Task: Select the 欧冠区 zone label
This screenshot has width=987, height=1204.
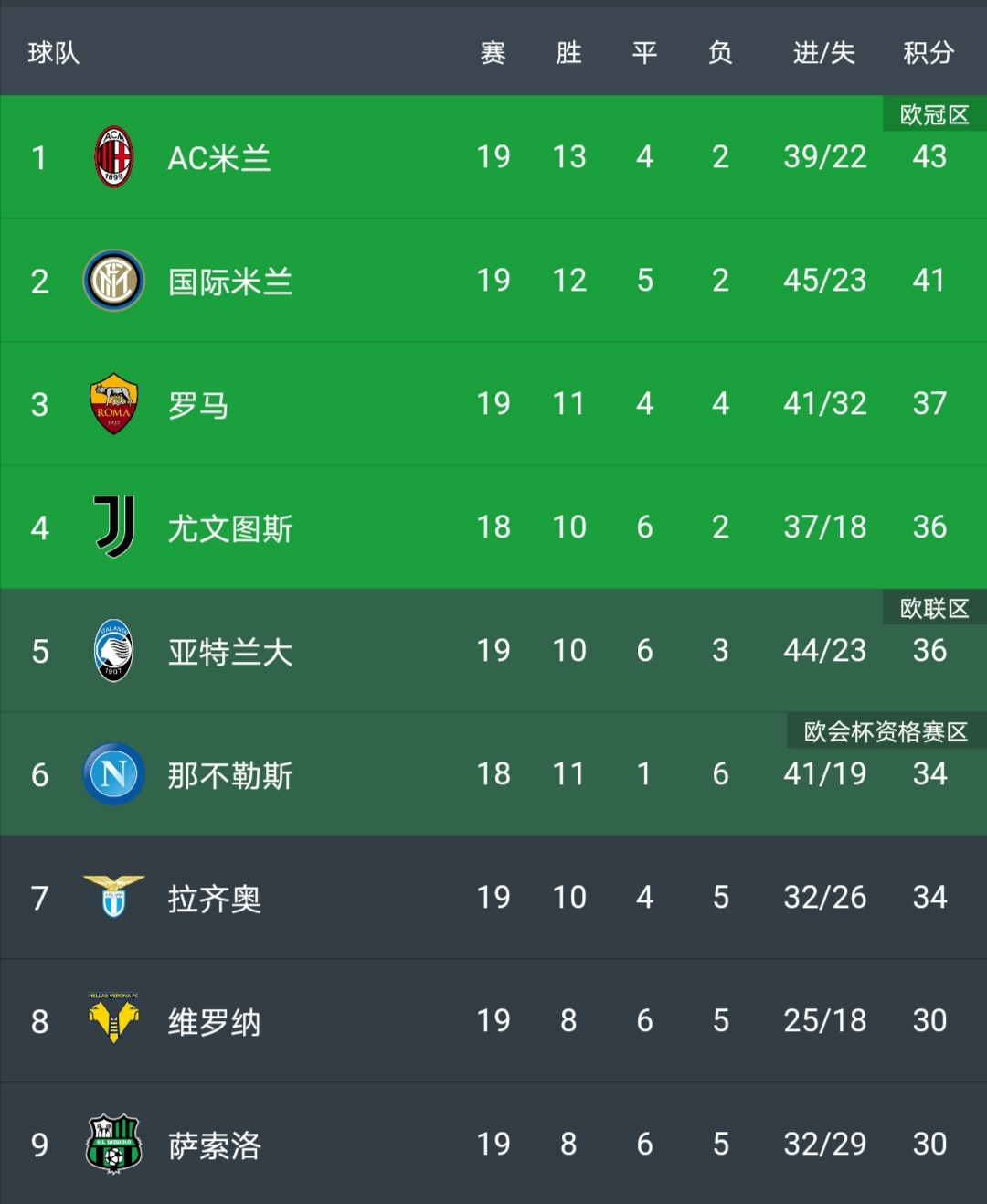Action: 934,114
